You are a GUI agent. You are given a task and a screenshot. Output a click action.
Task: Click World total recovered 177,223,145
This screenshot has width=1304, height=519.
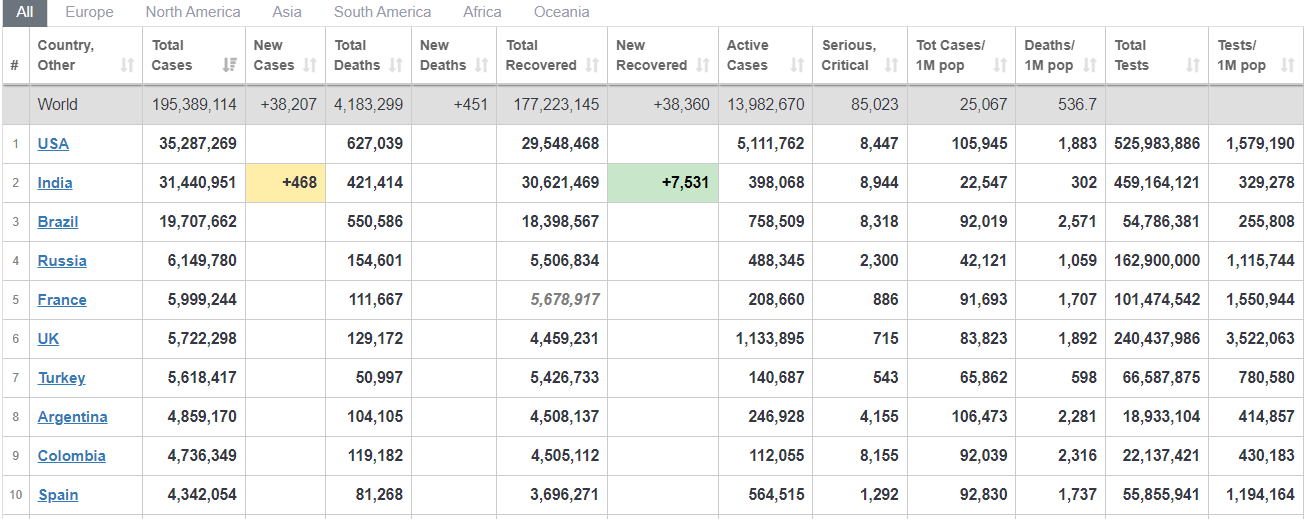click(x=557, y=104)
